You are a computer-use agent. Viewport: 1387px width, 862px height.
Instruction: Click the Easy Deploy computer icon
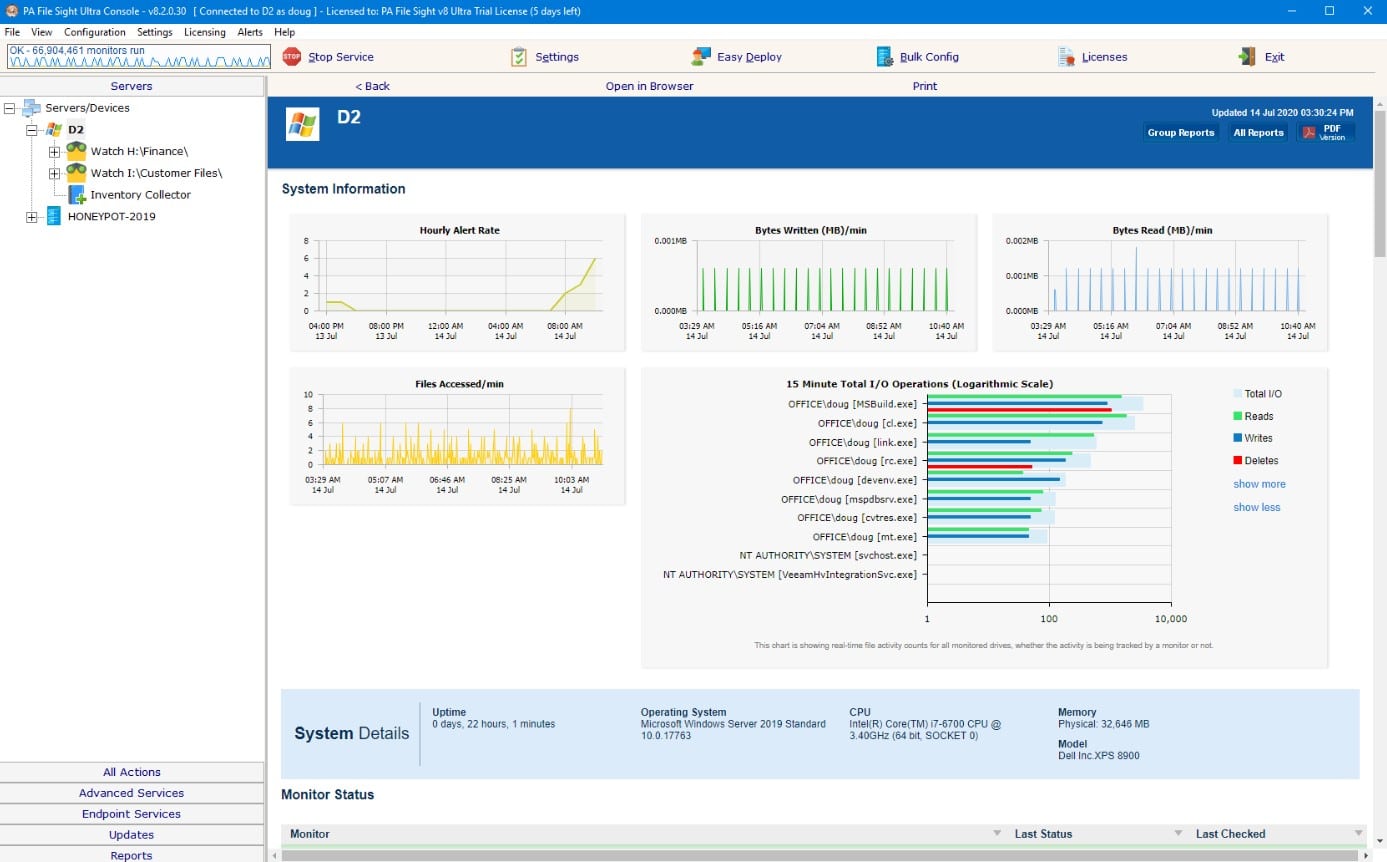tap(700, 57)
